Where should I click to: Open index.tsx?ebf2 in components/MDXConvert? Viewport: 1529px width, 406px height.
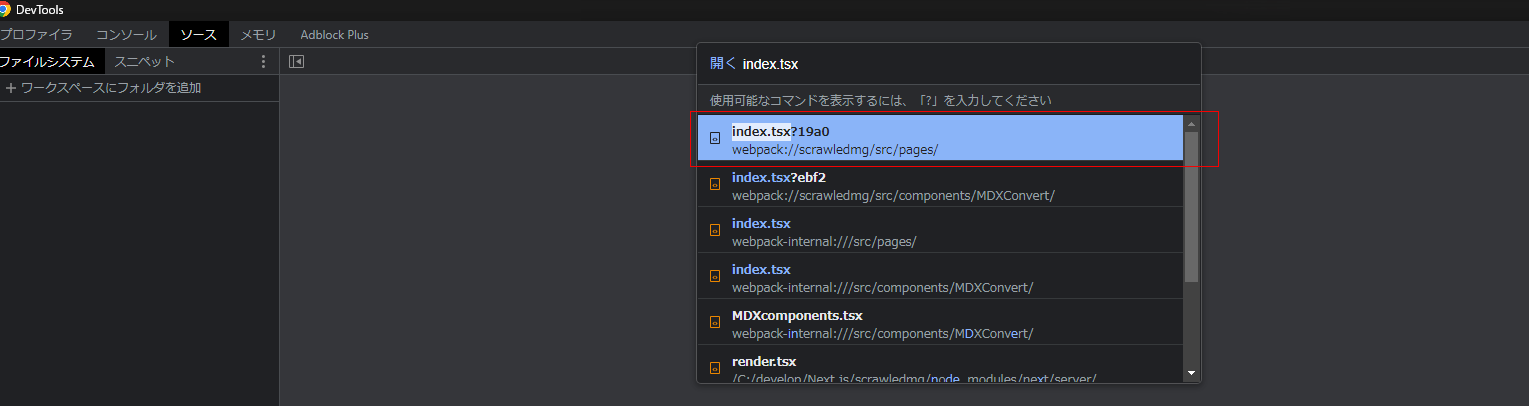[x=940, y=185]
